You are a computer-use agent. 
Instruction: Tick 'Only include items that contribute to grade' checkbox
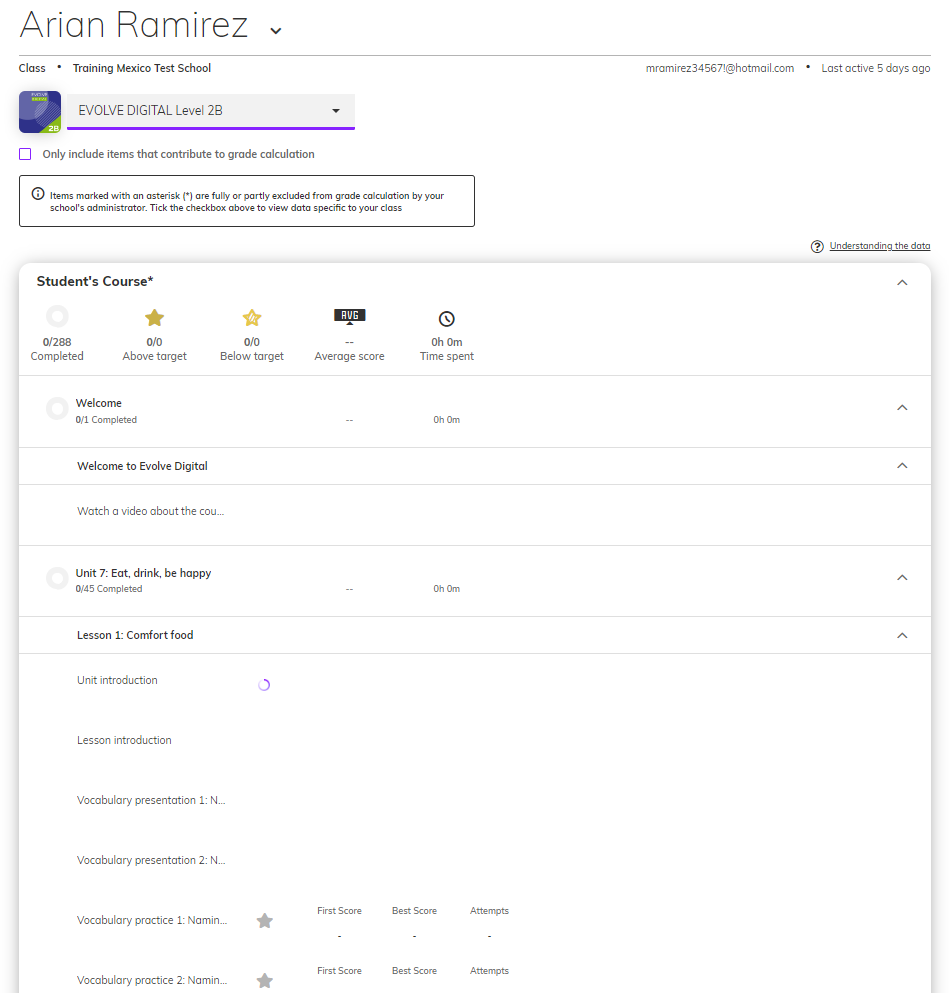pyautogui.click(x=25, y=154)
